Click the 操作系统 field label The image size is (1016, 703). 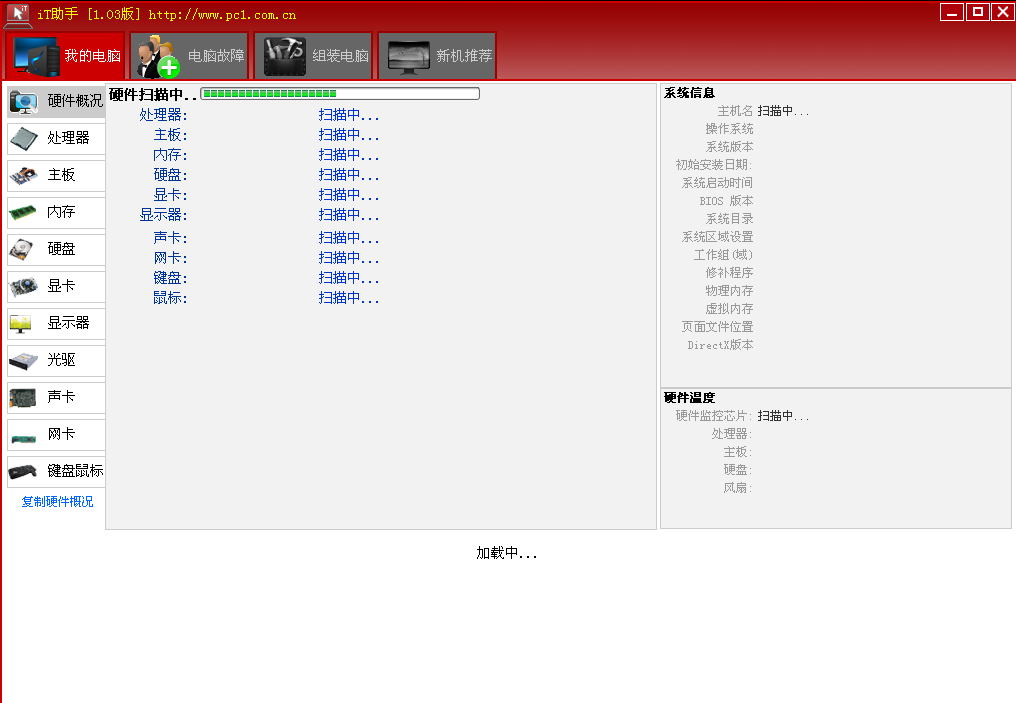[x=729, y=130]
